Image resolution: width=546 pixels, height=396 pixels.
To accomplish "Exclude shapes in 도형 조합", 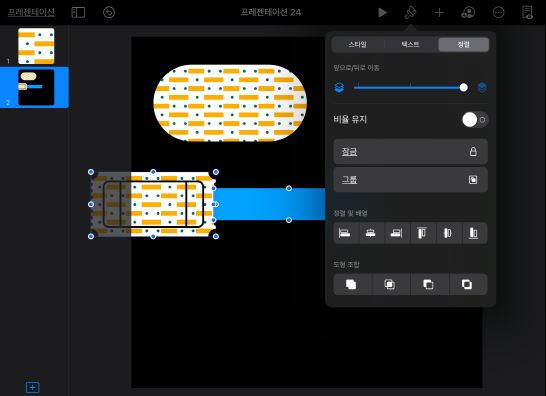I will tap(467, 285).
